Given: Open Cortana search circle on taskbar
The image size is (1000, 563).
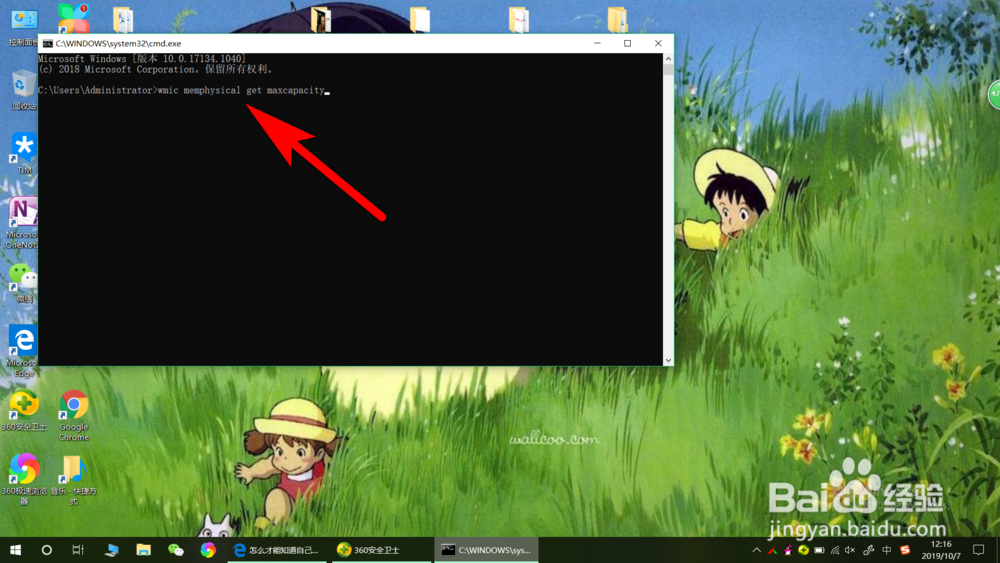Looking at the screenshot, I should (47, 550).
